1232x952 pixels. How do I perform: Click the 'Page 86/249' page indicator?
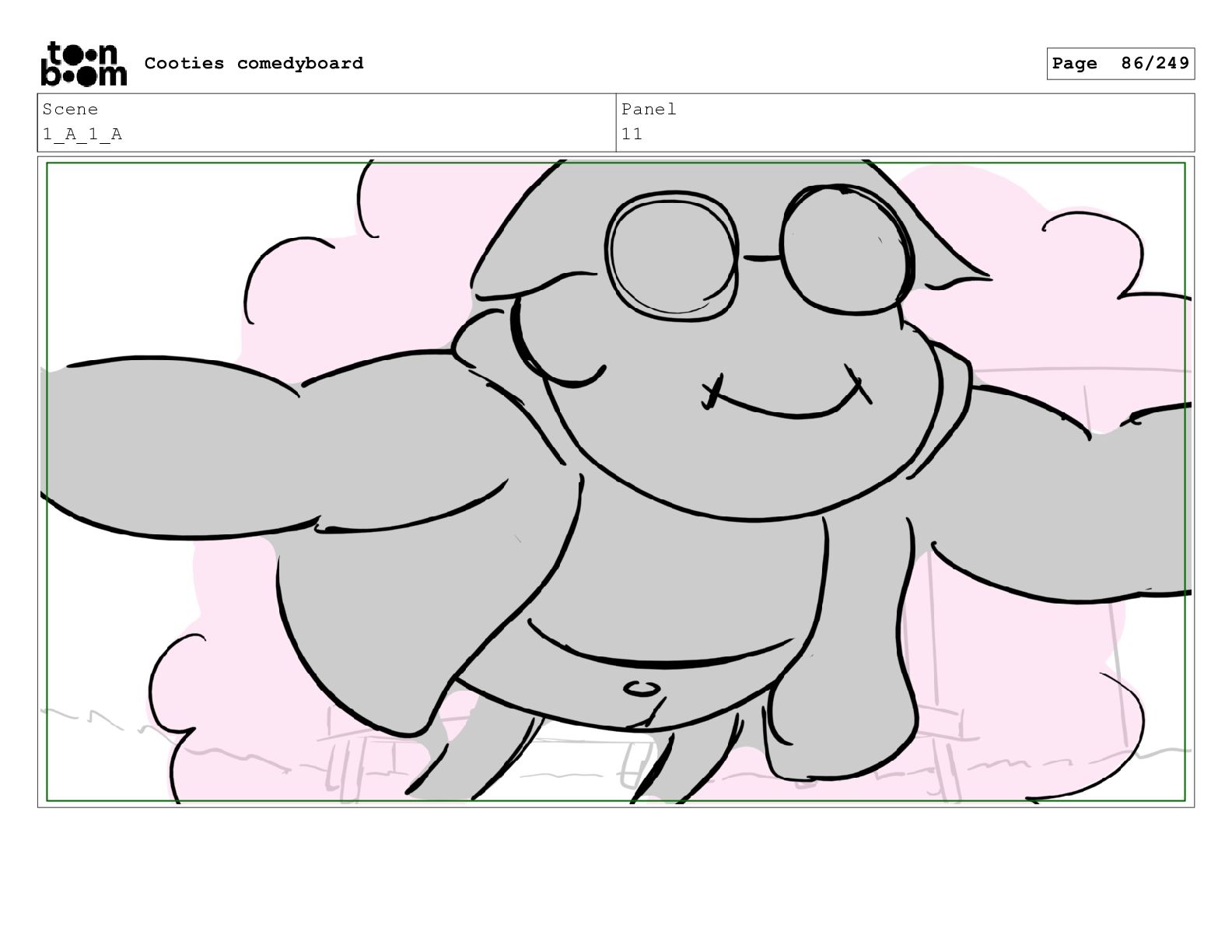pyautogui.click(x=1120, y=64)
